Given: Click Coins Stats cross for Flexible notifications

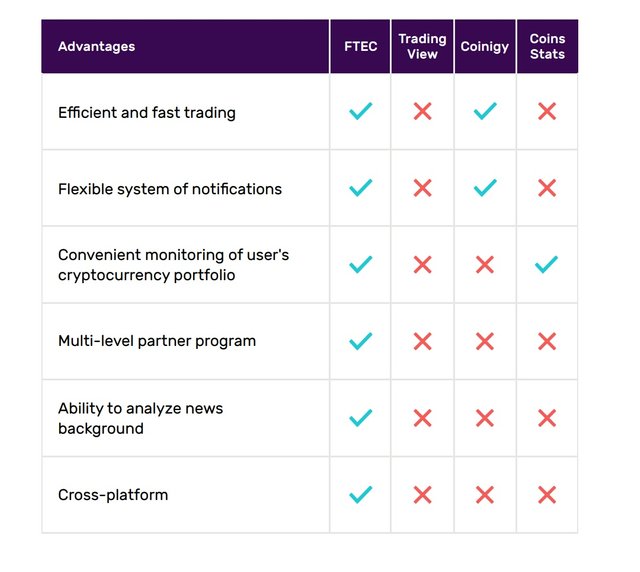Looking at the screenshot, I should 547,187.
